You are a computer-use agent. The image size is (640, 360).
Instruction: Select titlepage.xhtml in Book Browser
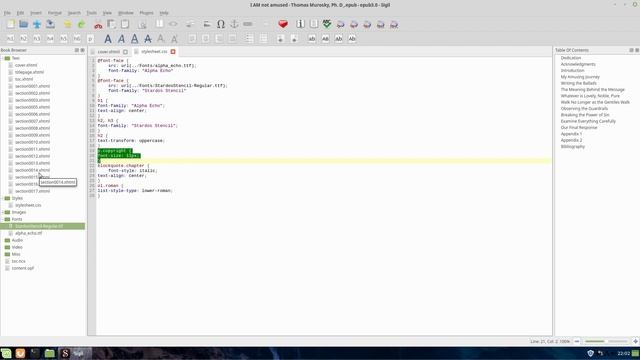point(29,72)
